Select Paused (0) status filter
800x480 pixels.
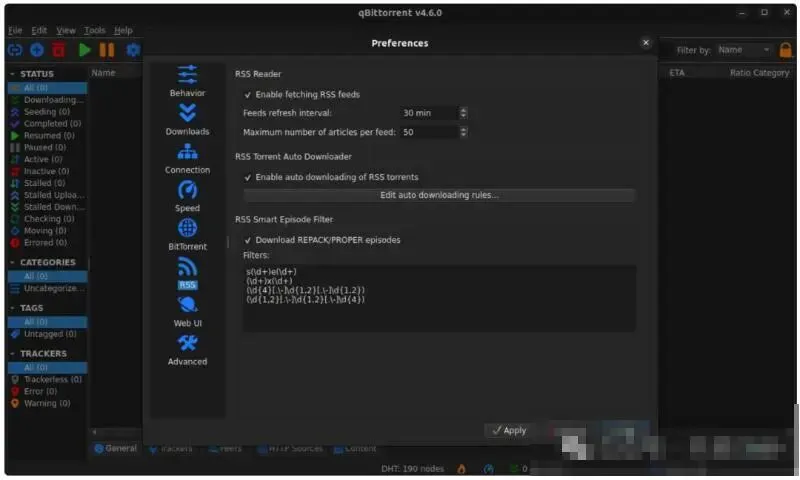(47, 147)
